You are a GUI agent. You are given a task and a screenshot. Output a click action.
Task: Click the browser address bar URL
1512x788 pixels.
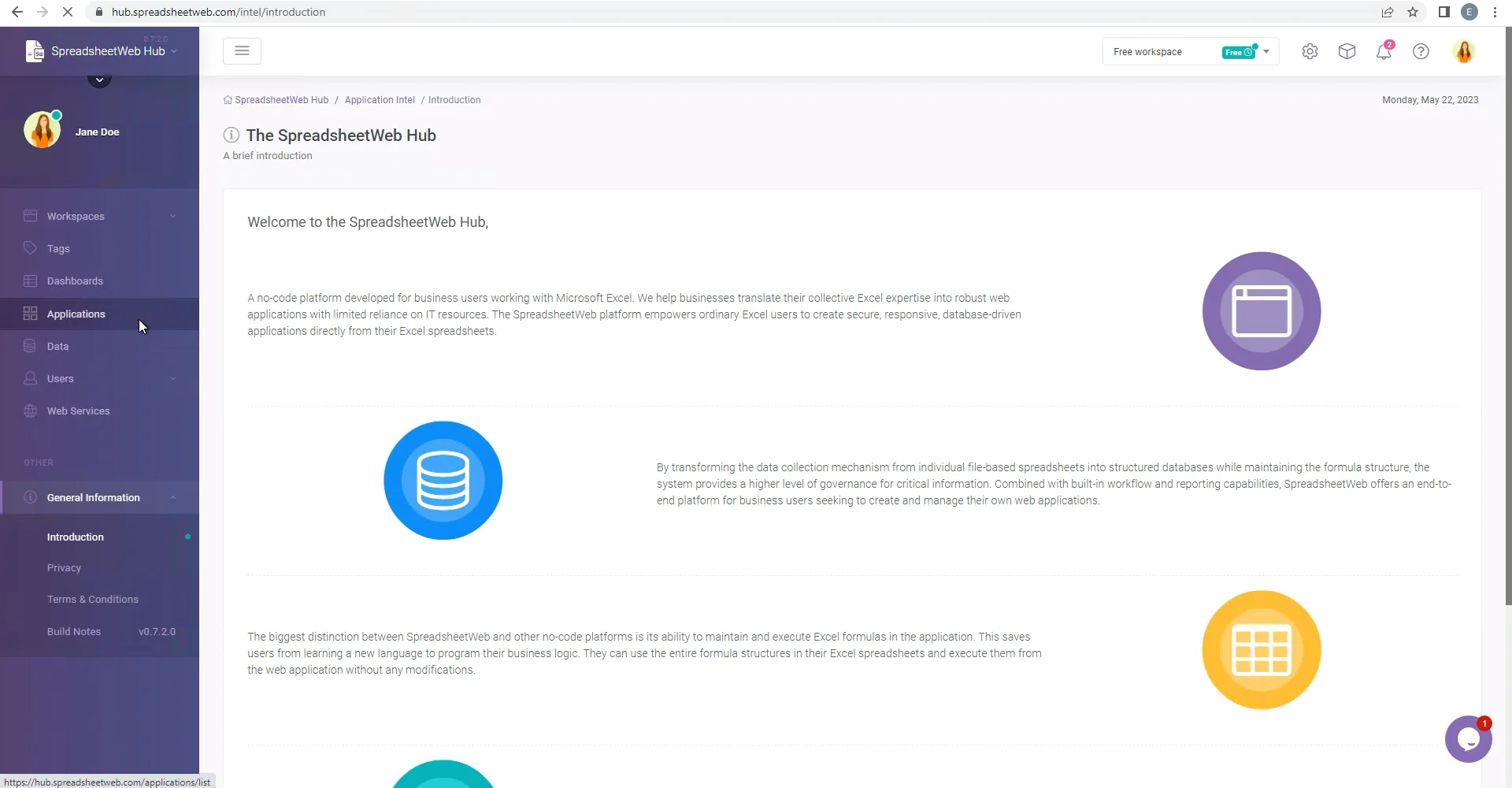click(218, 12)
